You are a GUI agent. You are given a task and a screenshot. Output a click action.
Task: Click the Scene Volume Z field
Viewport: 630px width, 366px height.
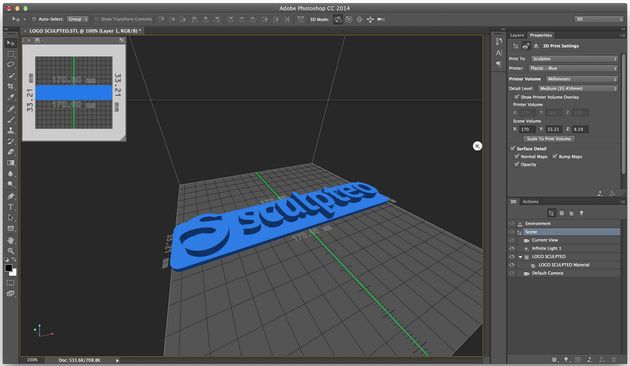click(x=580, y=129)
